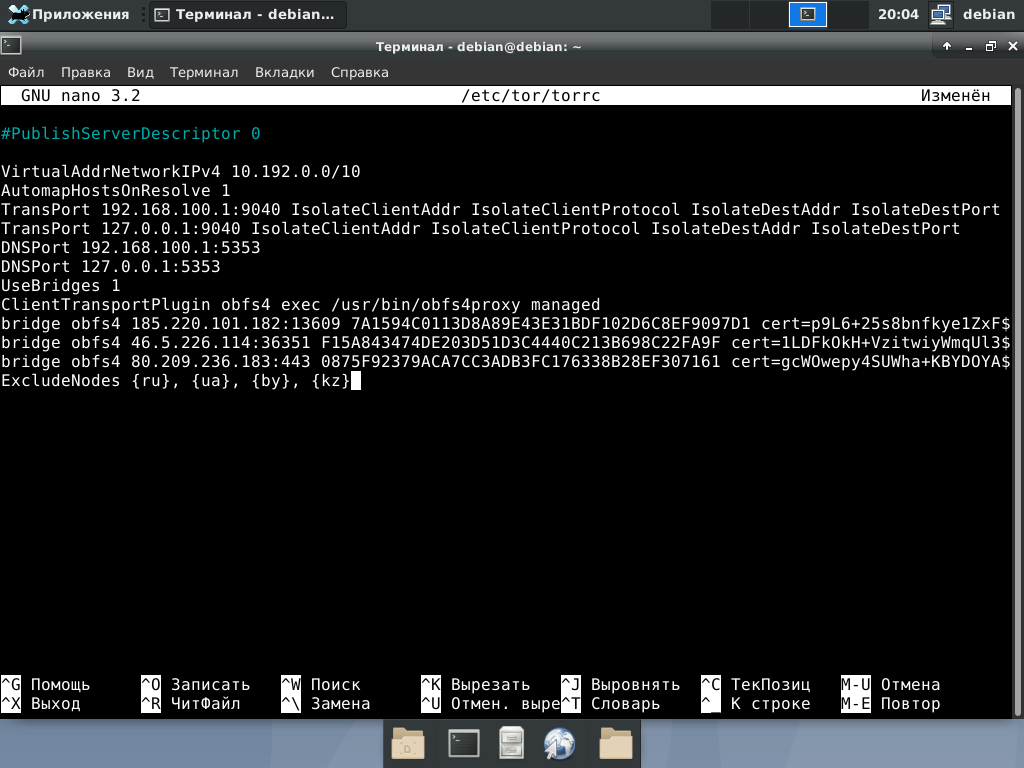Open the Файл menu
This screenshot has width=1024, height=768.
[27, 72]
